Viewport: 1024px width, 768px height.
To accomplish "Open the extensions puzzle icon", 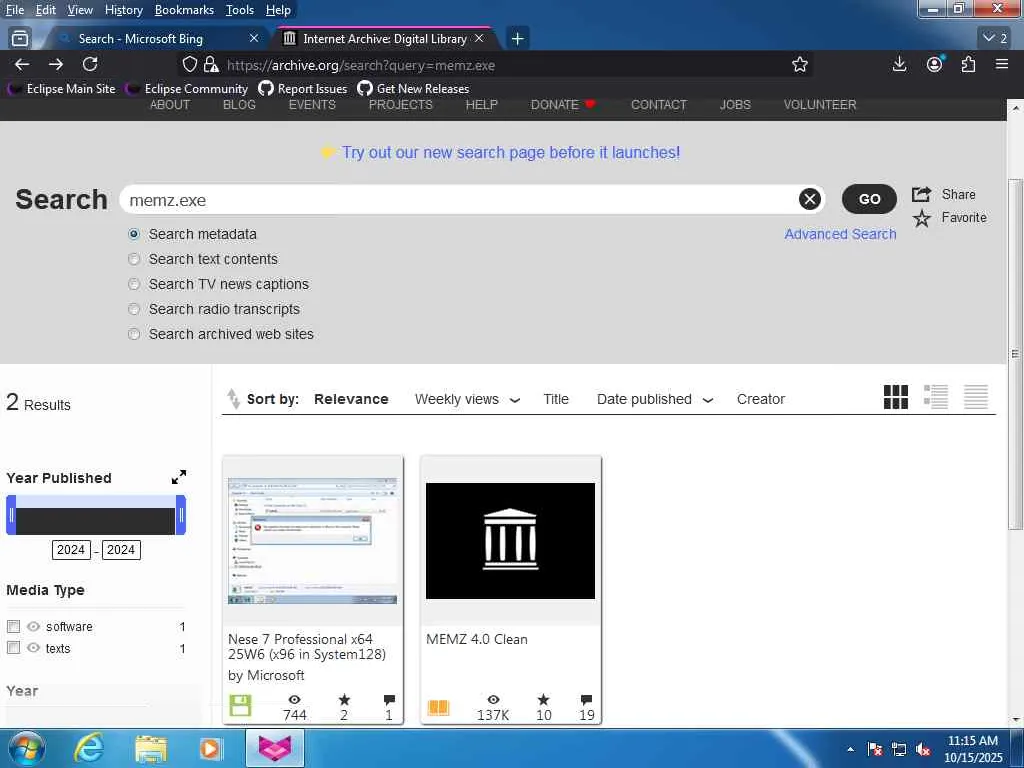I will coord(968,64).
